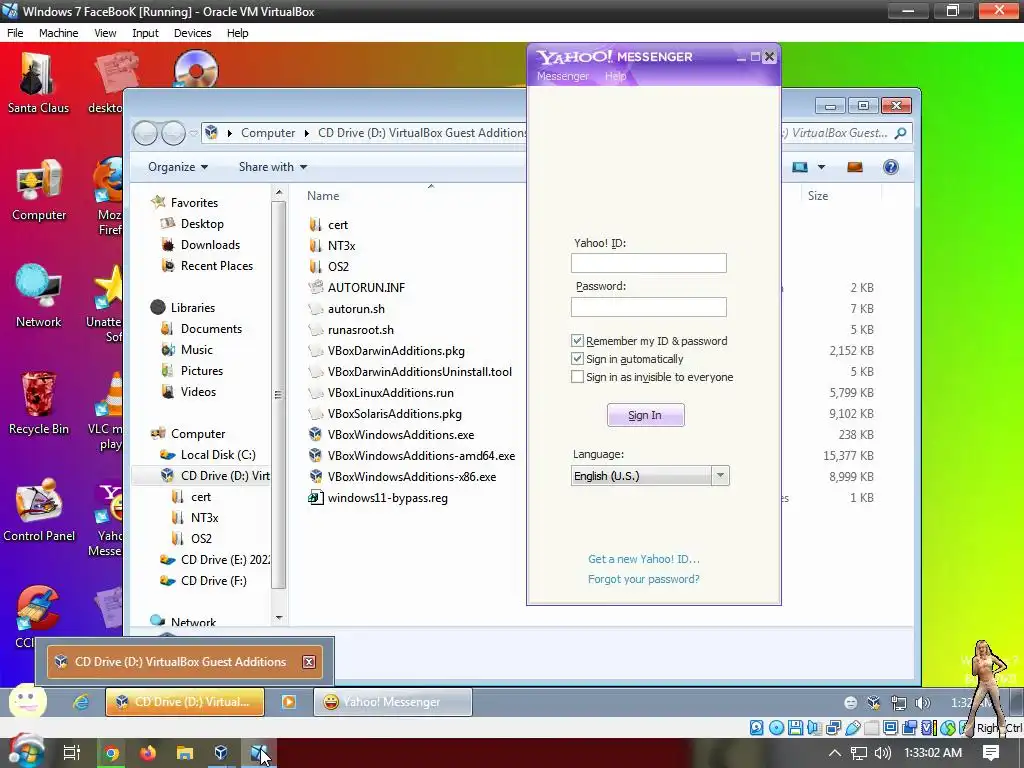
Task: Sort by the Name column header
Action: click(323, 196)
